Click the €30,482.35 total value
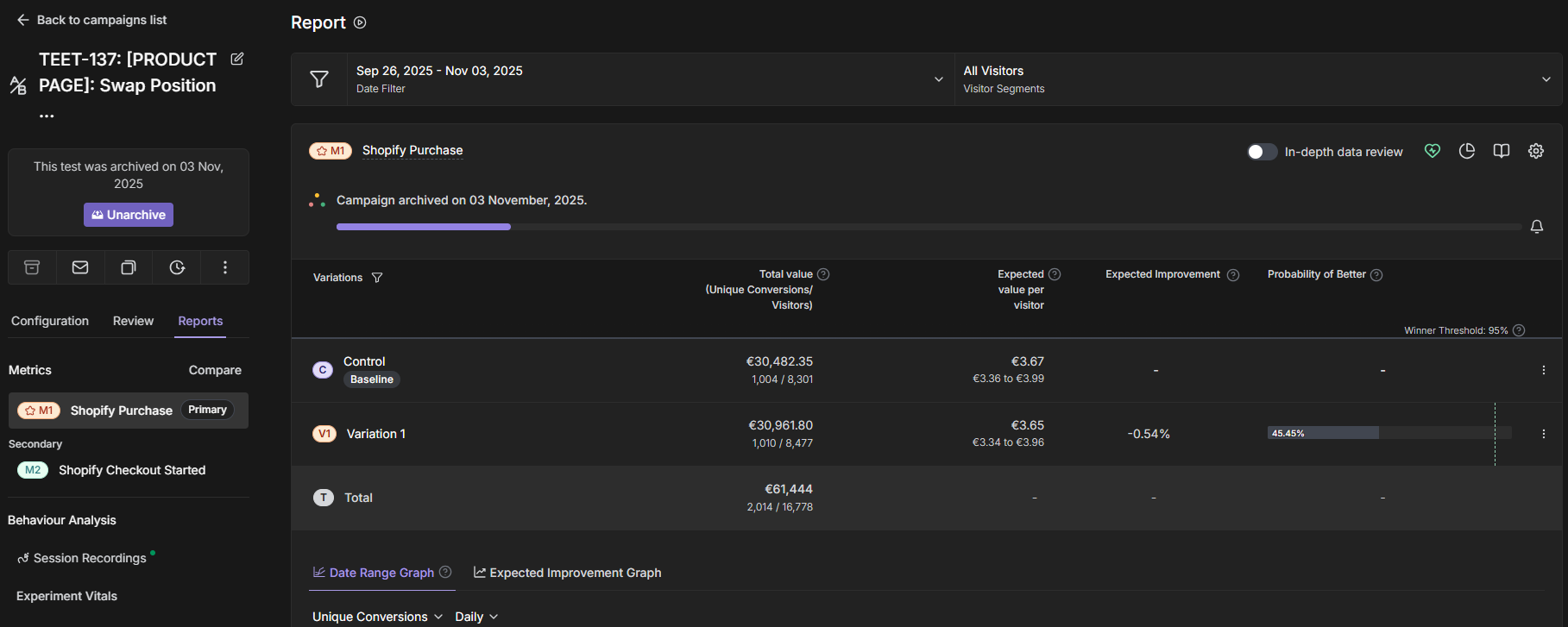1568x627 pixels. 779,361
